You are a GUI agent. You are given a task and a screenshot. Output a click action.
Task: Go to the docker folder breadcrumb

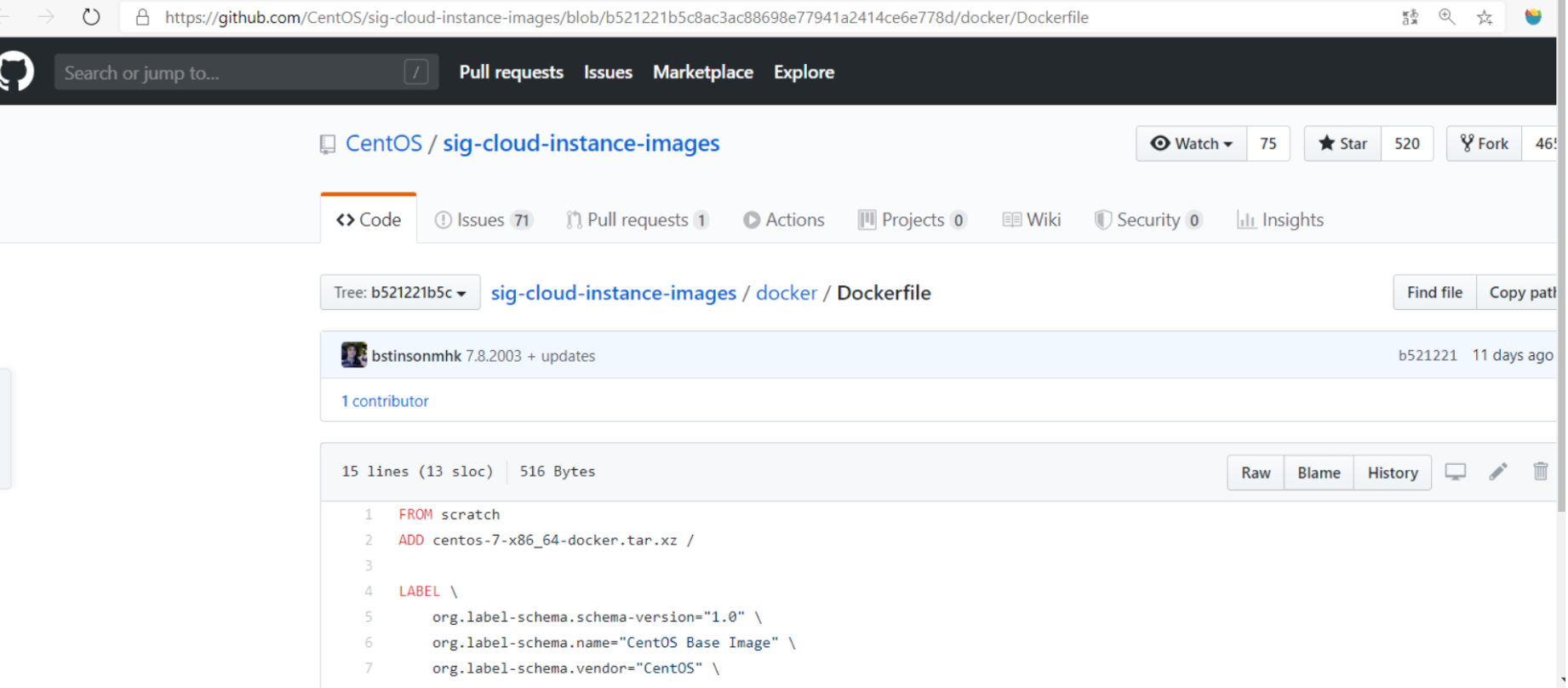point(787,293)
